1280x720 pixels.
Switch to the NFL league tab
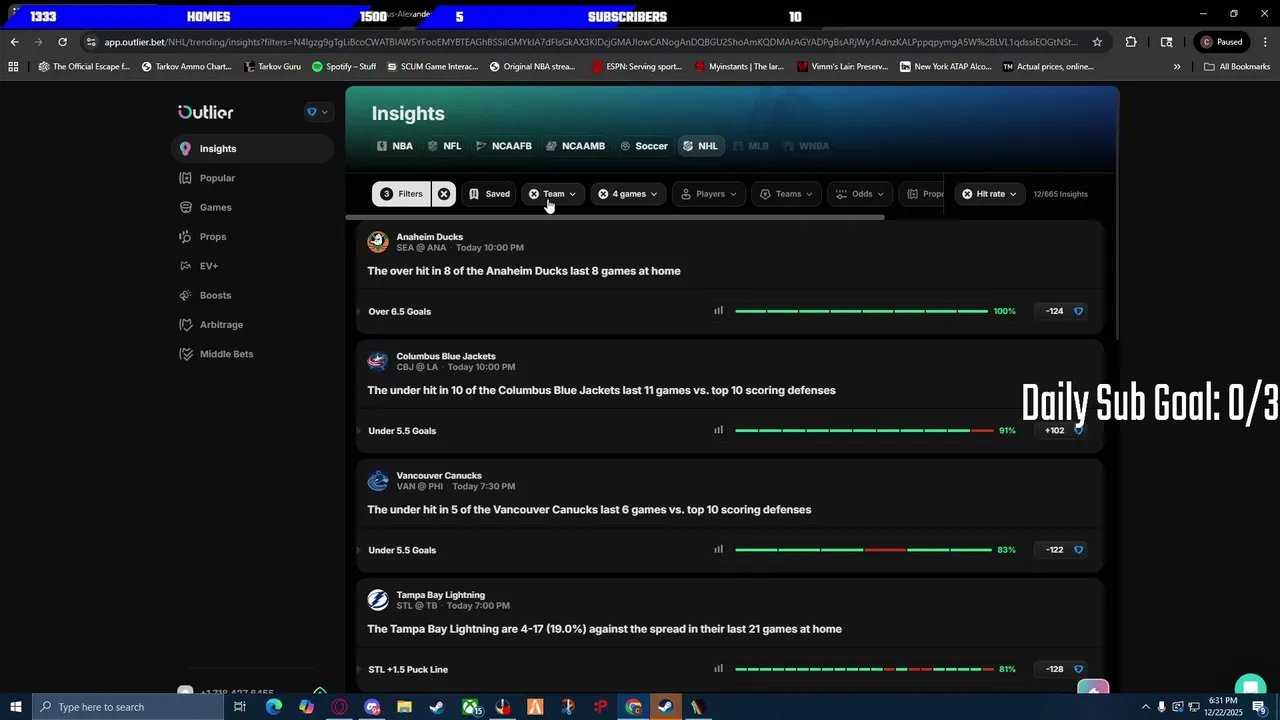click(444, 146)
